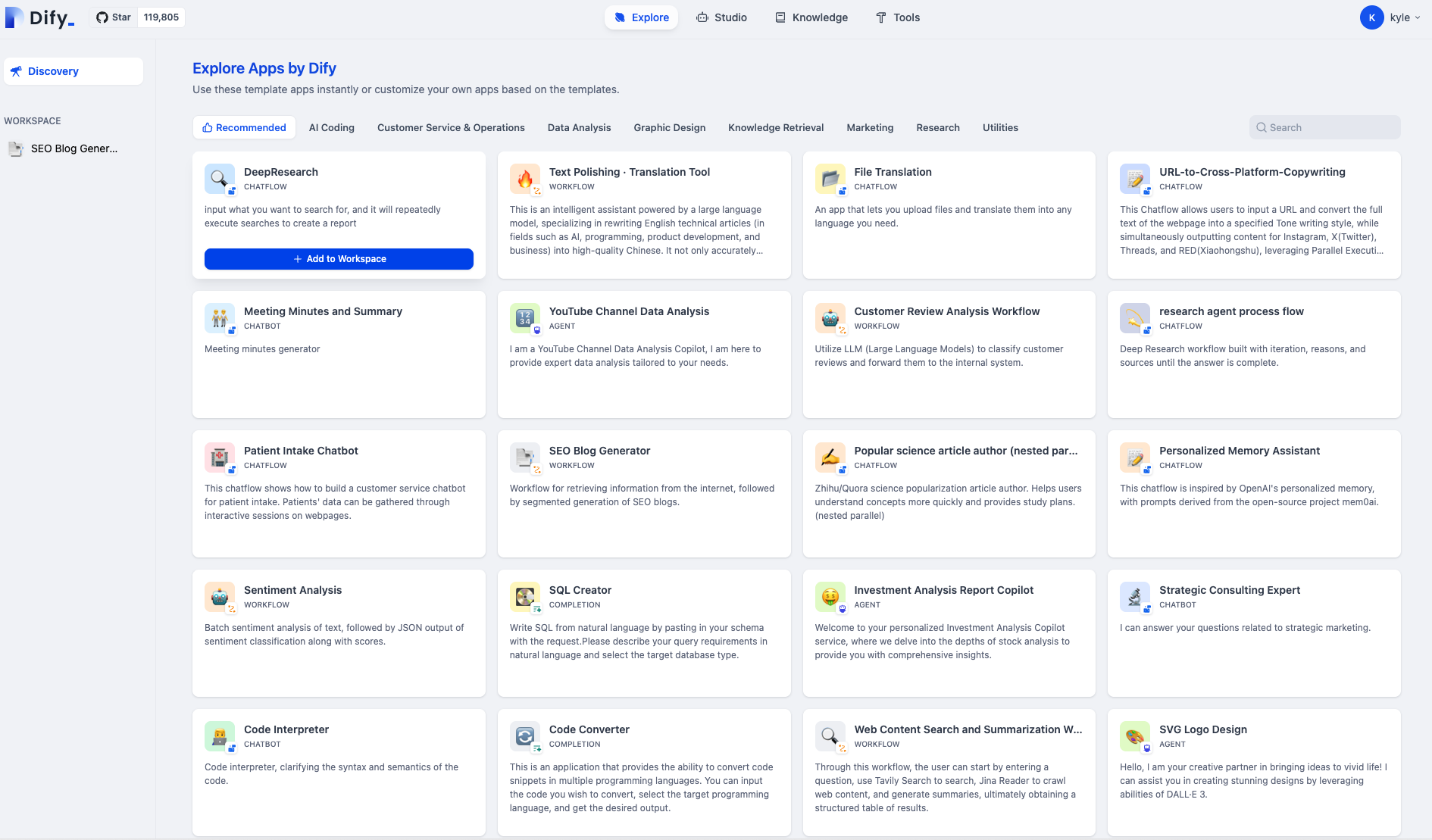Click the SVG Logo Design palette icon
Image resolution: width=1432 pixels, height=840 pixels.
coord(1135,736)
